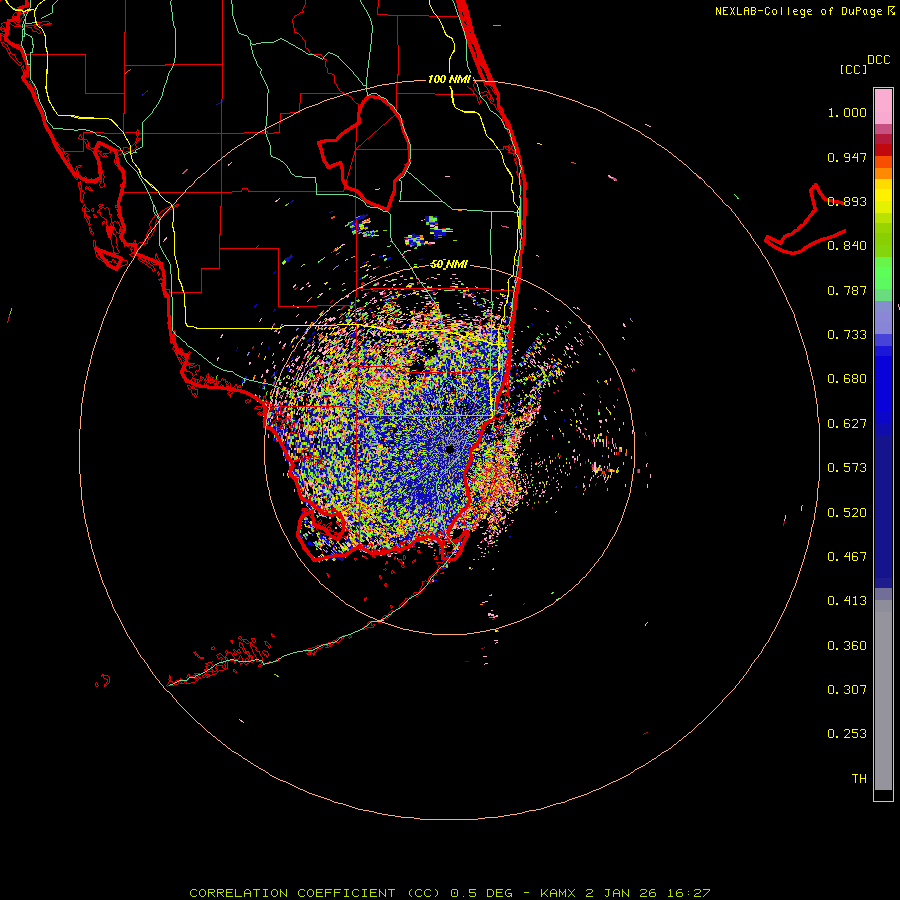Image resolution: width=900 pixels, height=900 pixels.
Task: Select the 0.893 scale value
Action: coord(847,201)
